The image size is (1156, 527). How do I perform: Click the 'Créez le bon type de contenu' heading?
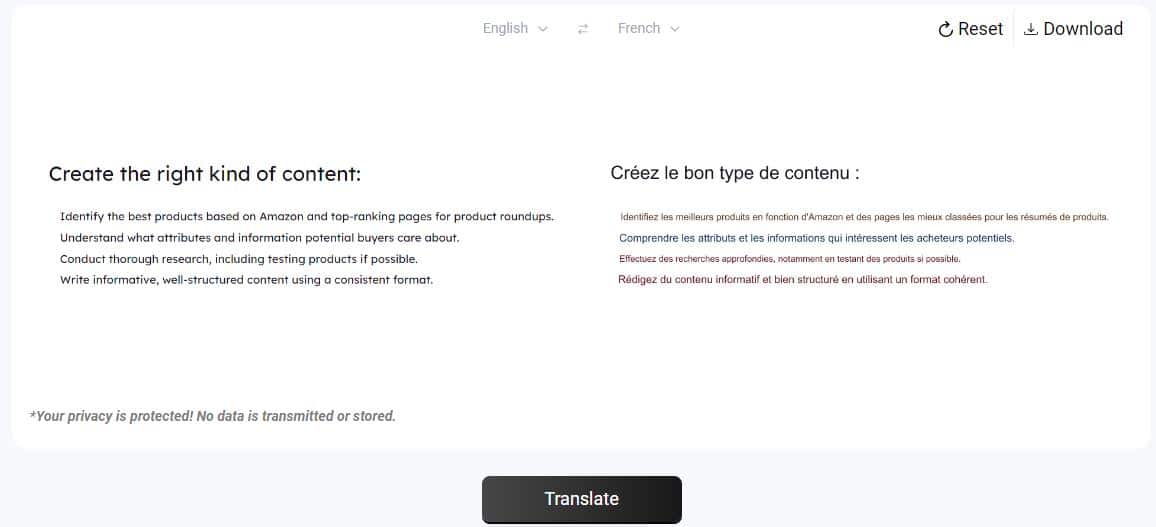[735, 173]
